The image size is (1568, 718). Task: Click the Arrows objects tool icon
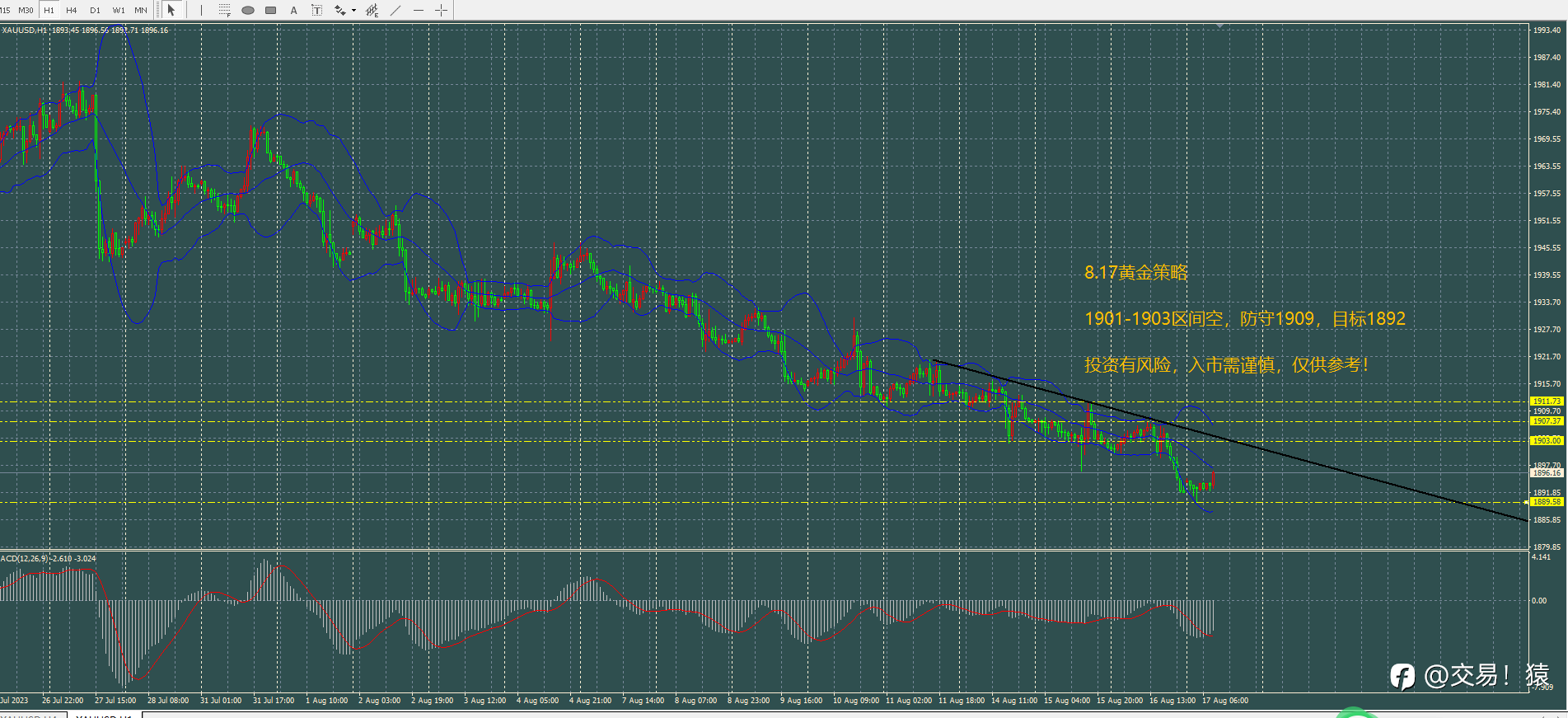[x=339, y=10]
